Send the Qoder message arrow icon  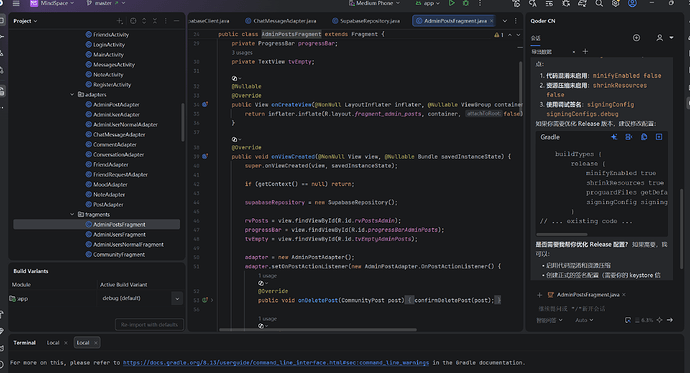[x=670, y=320]
